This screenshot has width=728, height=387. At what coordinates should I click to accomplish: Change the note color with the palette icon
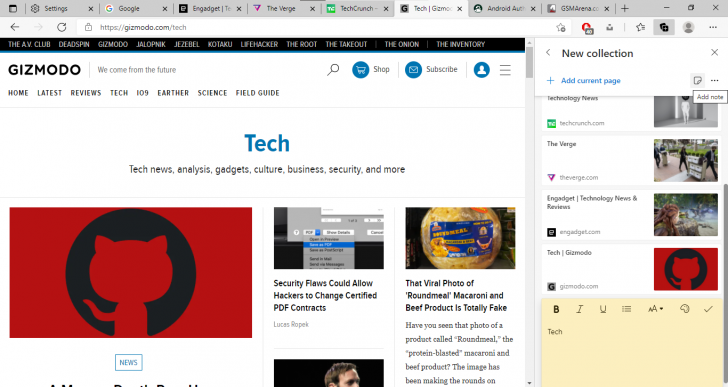pos(684,309)
